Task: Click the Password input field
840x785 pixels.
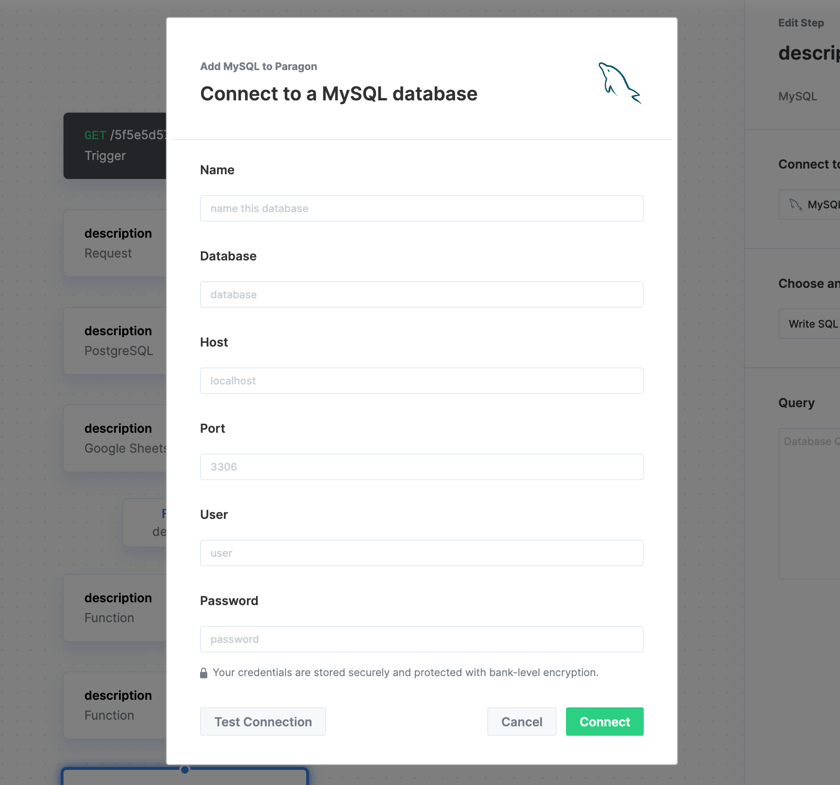Action: coord(422,639)
